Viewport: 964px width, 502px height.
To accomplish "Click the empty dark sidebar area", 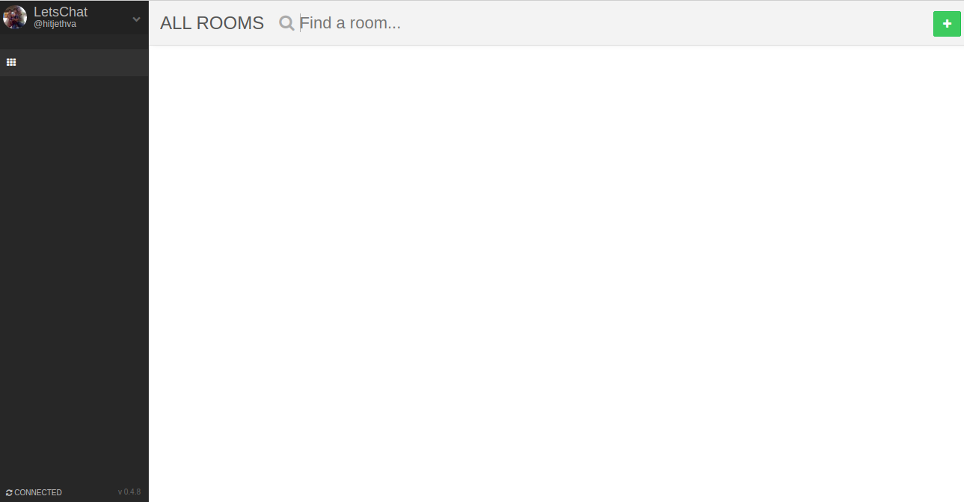I will 74,280.
